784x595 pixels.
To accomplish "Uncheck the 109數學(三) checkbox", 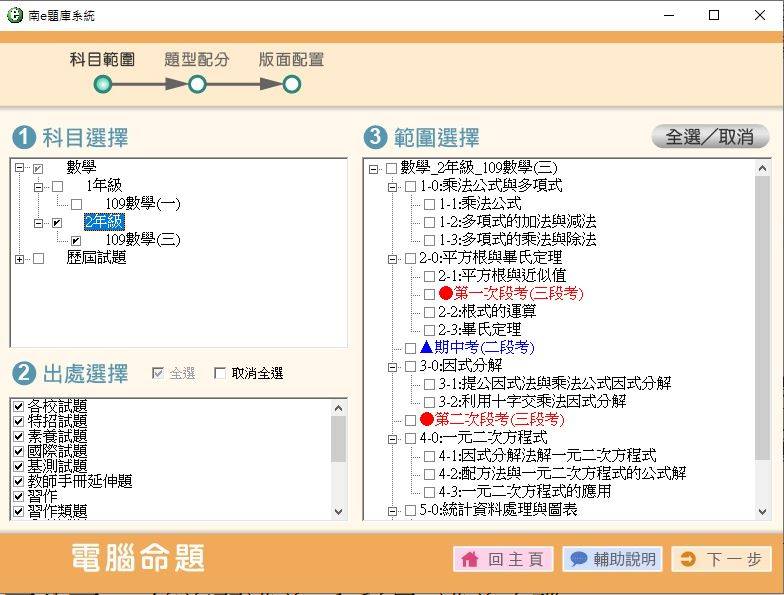I will pyautogui.click(x=76, y=240).
